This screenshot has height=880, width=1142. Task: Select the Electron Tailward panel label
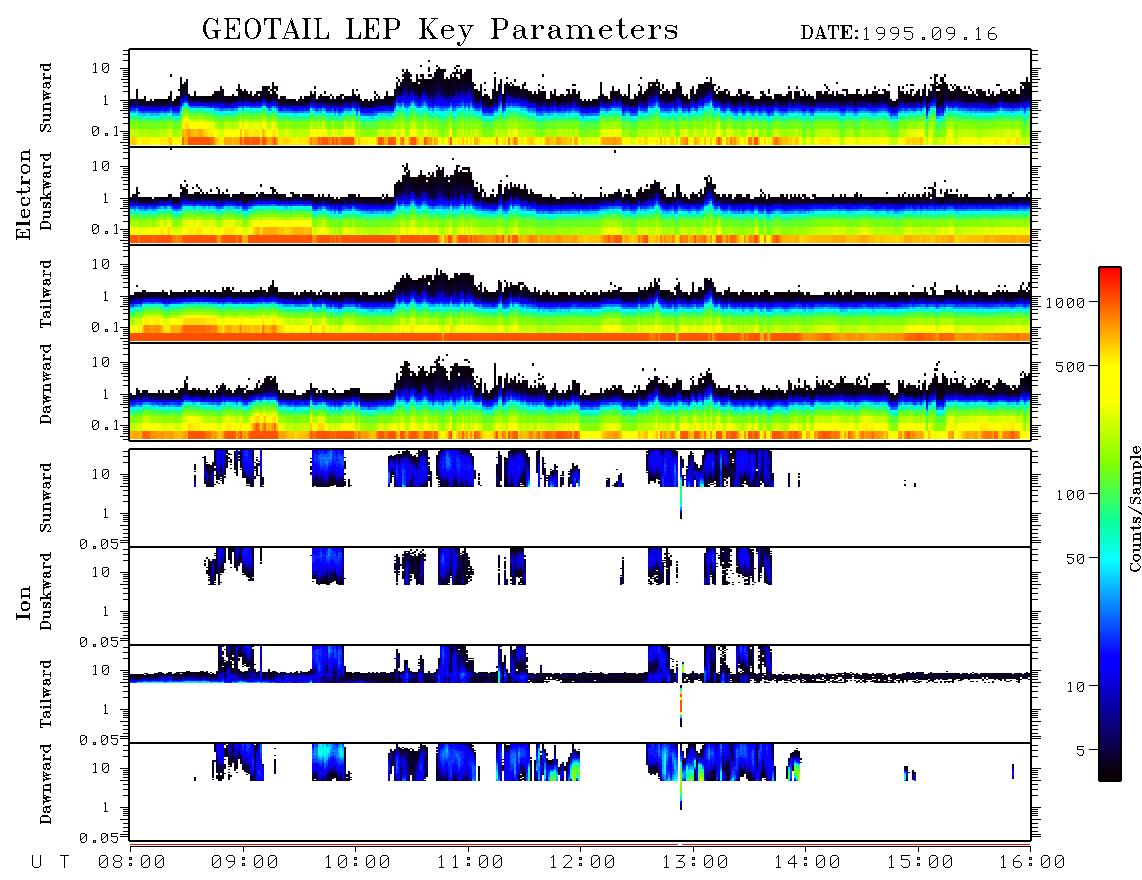tap(46, 293)
